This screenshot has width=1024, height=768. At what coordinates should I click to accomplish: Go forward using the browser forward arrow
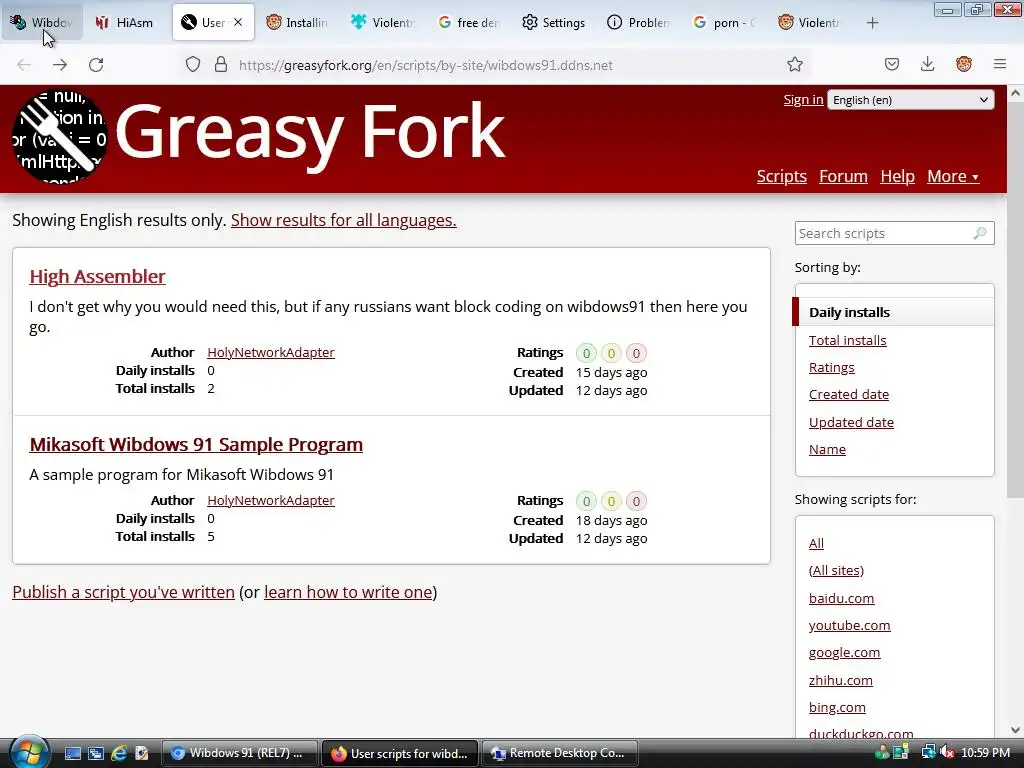[x=60, y=65]
